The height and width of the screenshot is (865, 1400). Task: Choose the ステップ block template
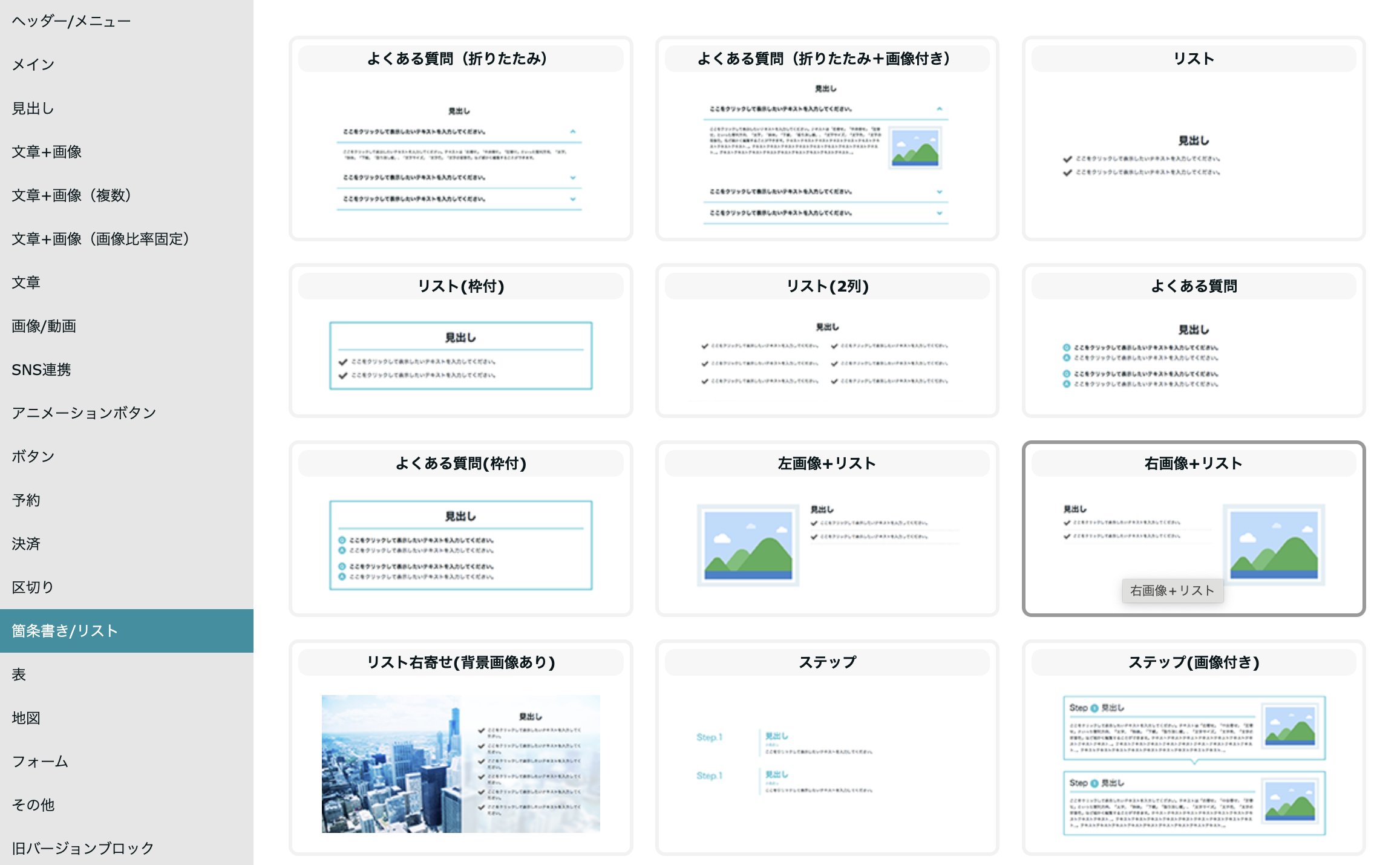coord(826,748)
